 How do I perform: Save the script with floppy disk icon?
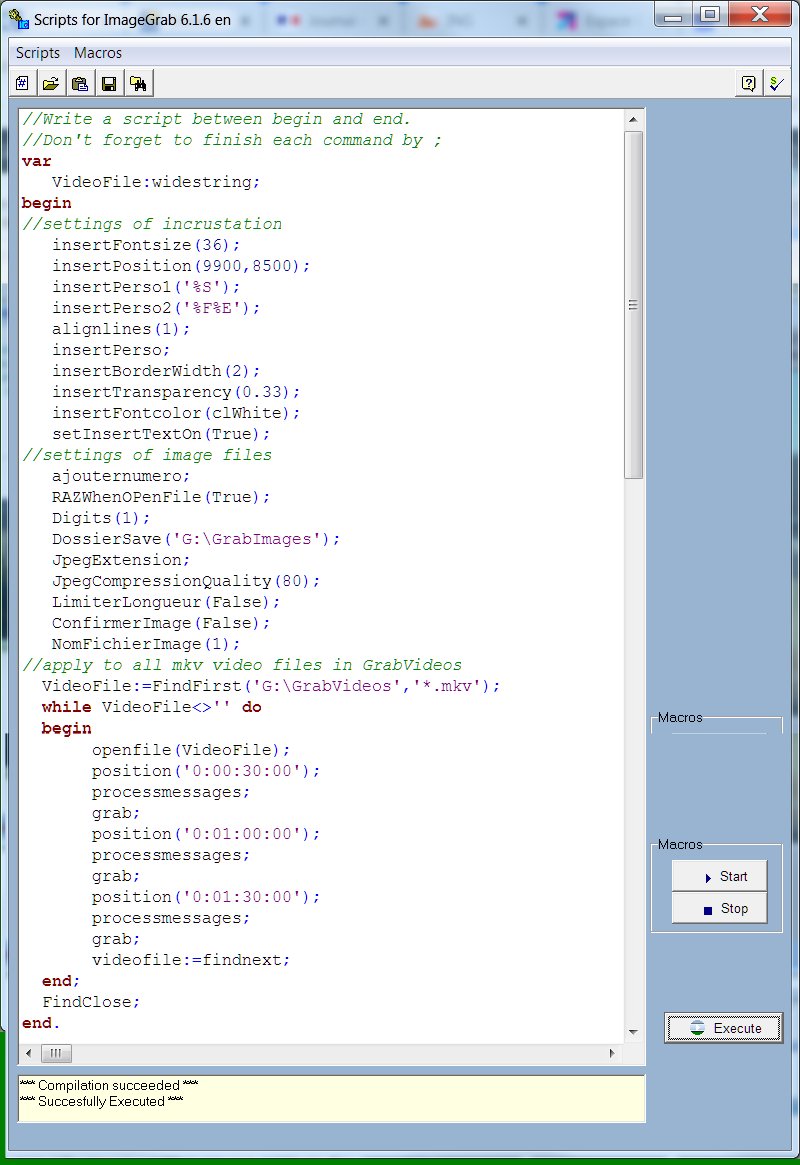(109, 83)
